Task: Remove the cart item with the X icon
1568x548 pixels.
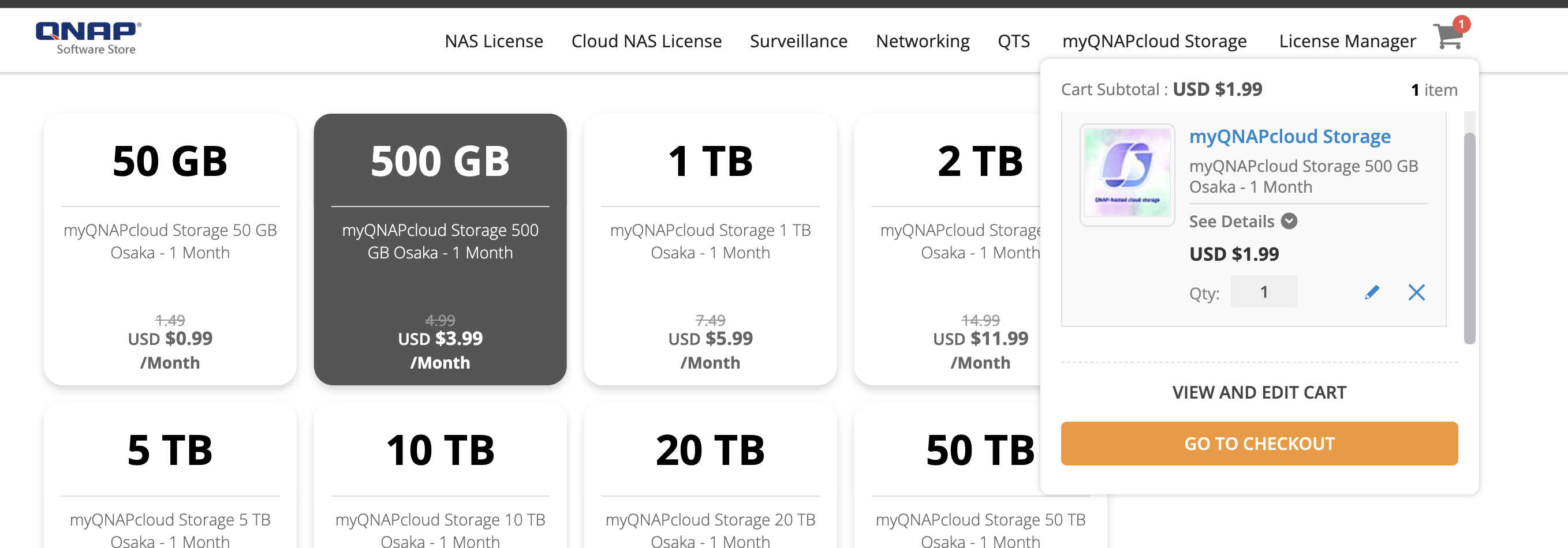Action: 1416,292
